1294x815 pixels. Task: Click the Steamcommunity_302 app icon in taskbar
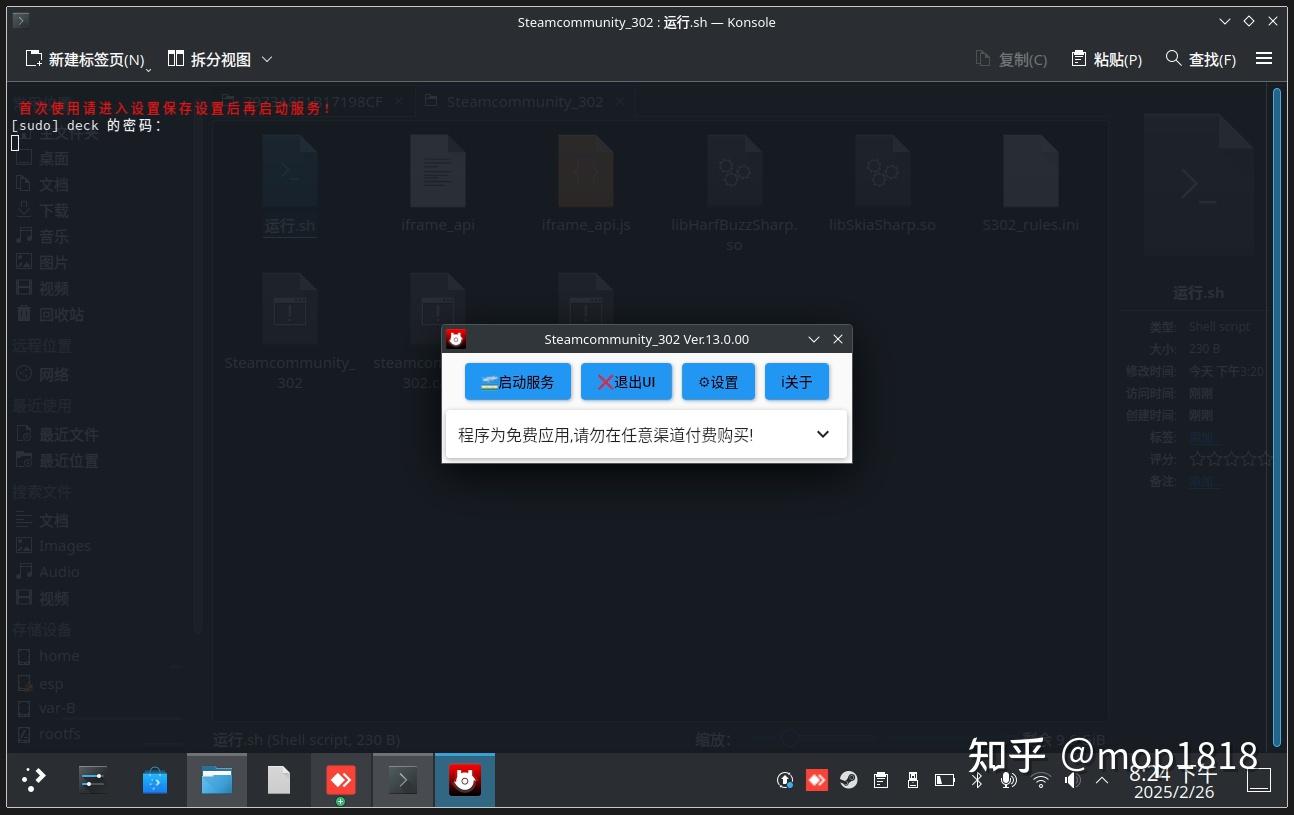[x=464, y=779]
